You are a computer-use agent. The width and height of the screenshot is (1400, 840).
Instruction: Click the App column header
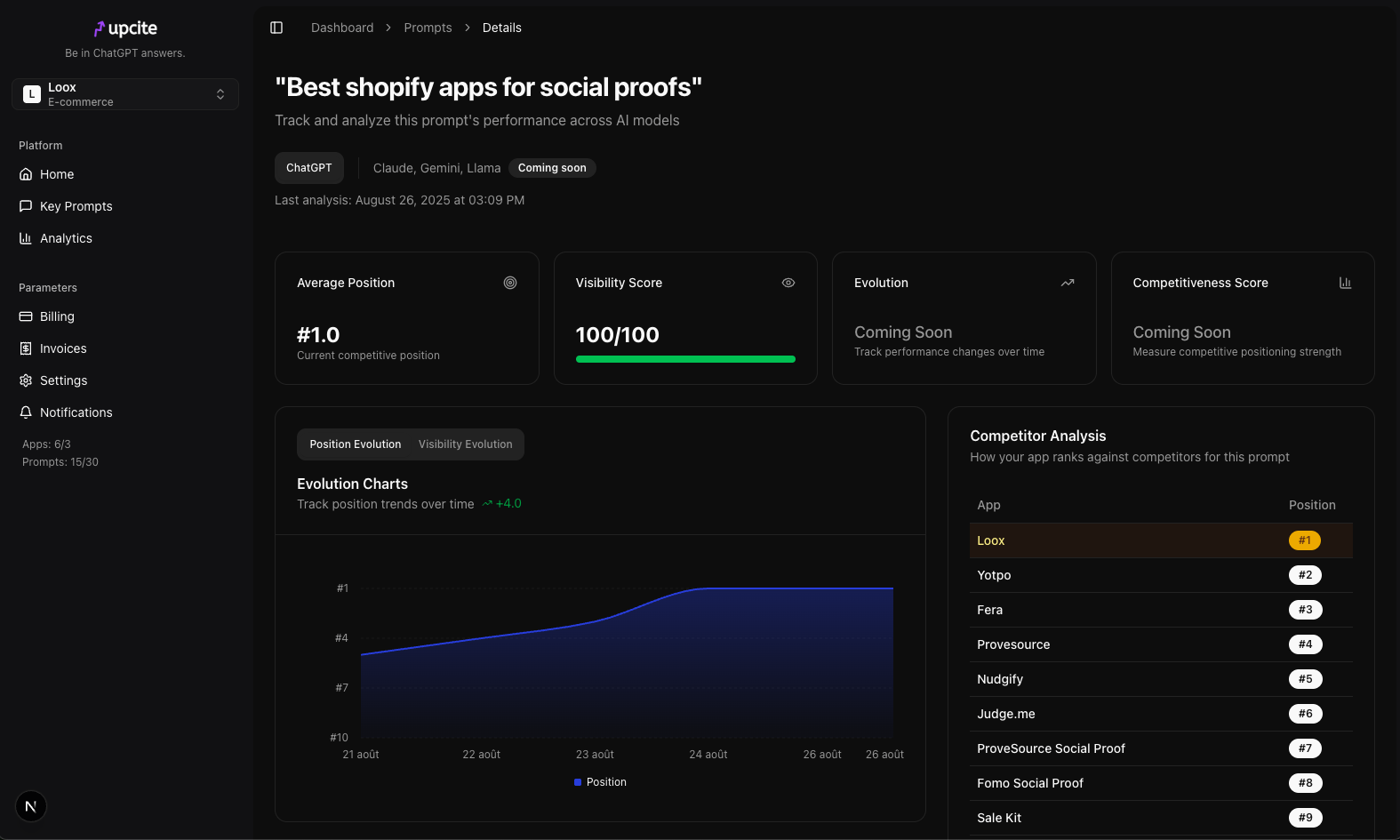[x=988, y=505]
